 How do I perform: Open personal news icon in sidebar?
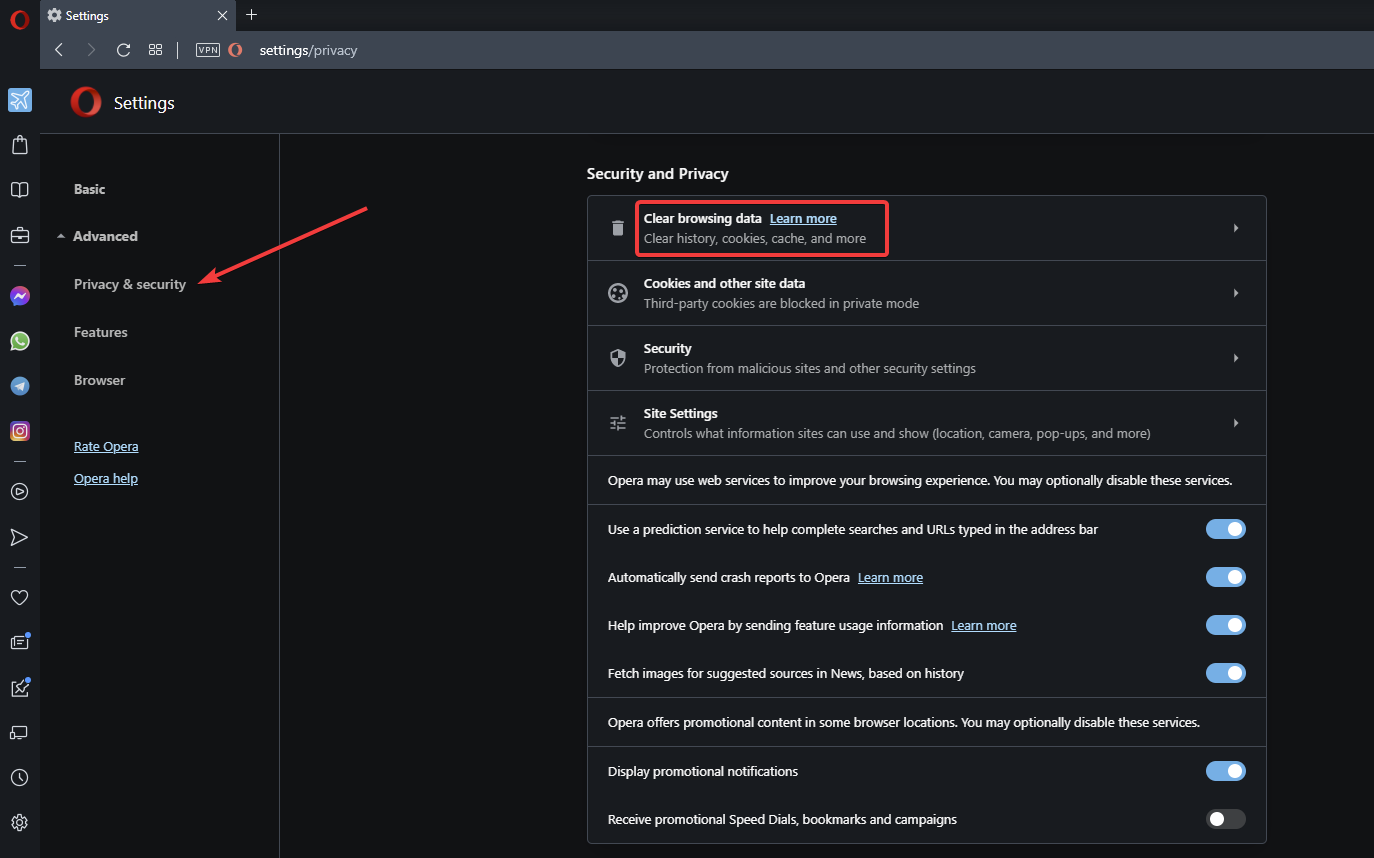pos(19,642)
